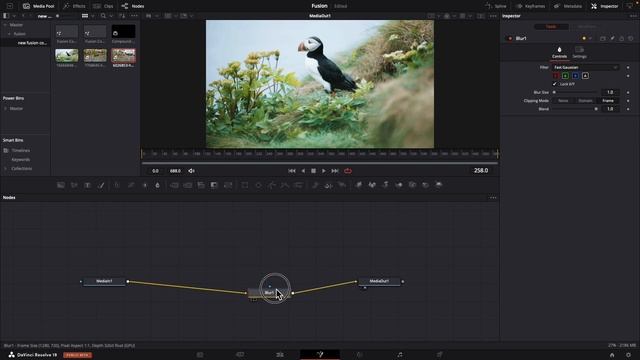The height and width of the screenshot is (360, 640).
Task: Toggle the Nodes panel button
Action: coord(133,6)
